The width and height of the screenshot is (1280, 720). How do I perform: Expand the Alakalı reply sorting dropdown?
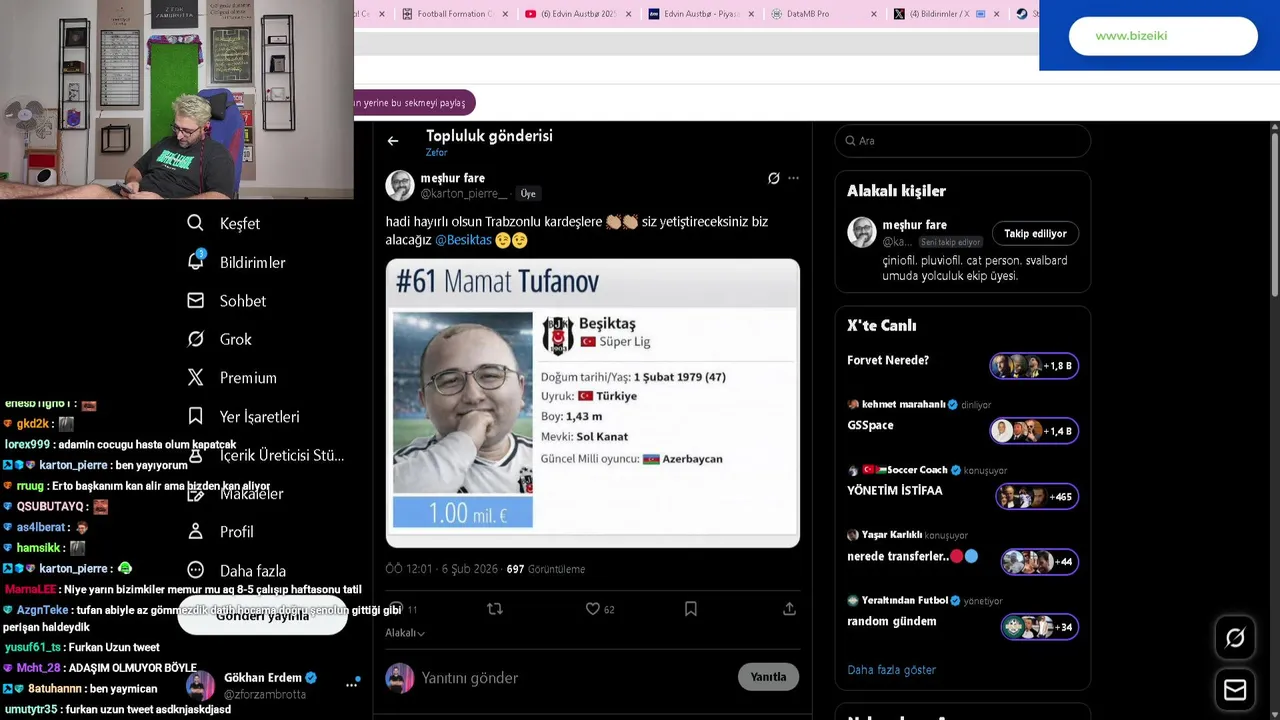(405, 633)
